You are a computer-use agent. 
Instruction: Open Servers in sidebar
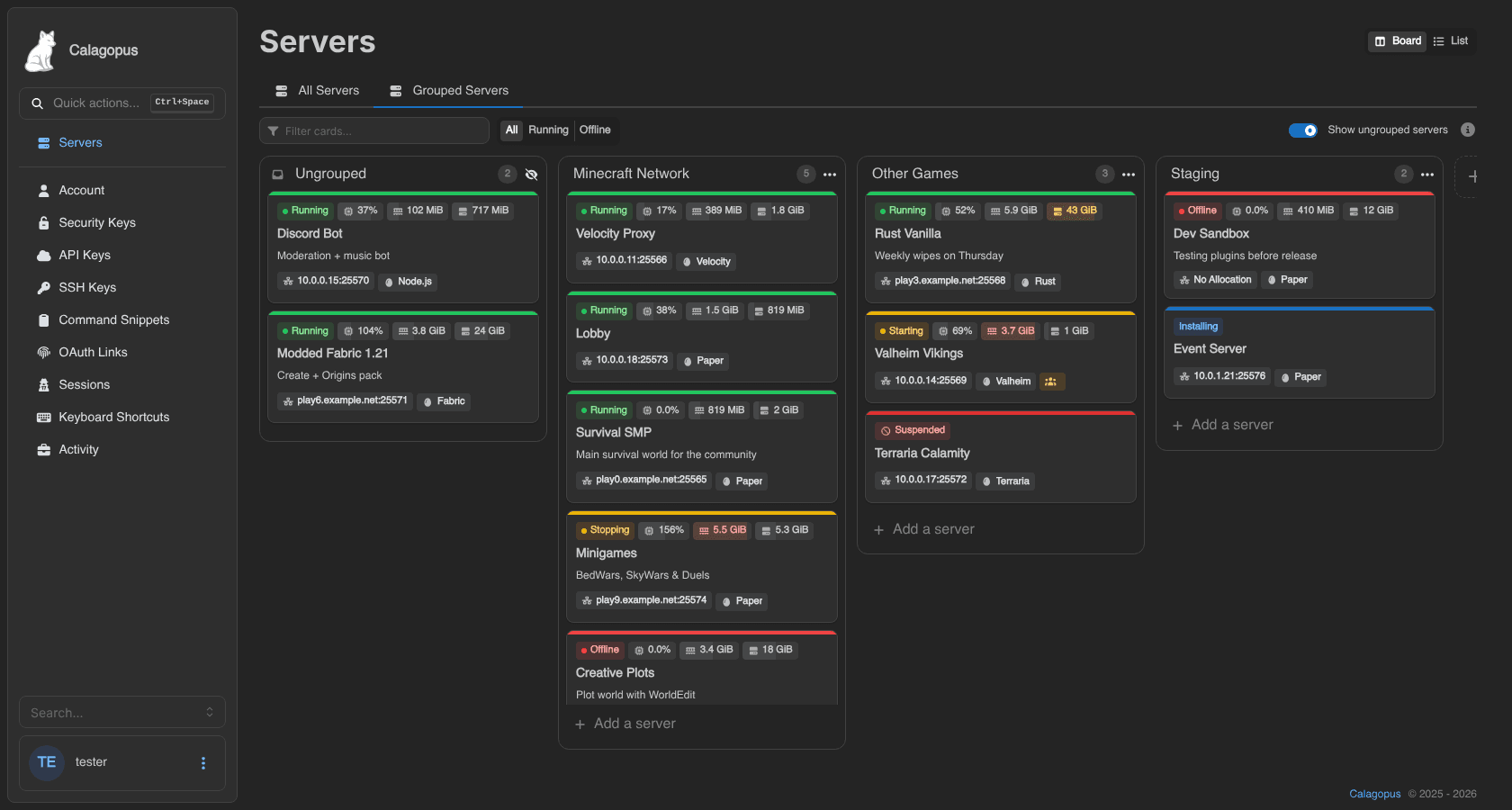pos(122,143)
